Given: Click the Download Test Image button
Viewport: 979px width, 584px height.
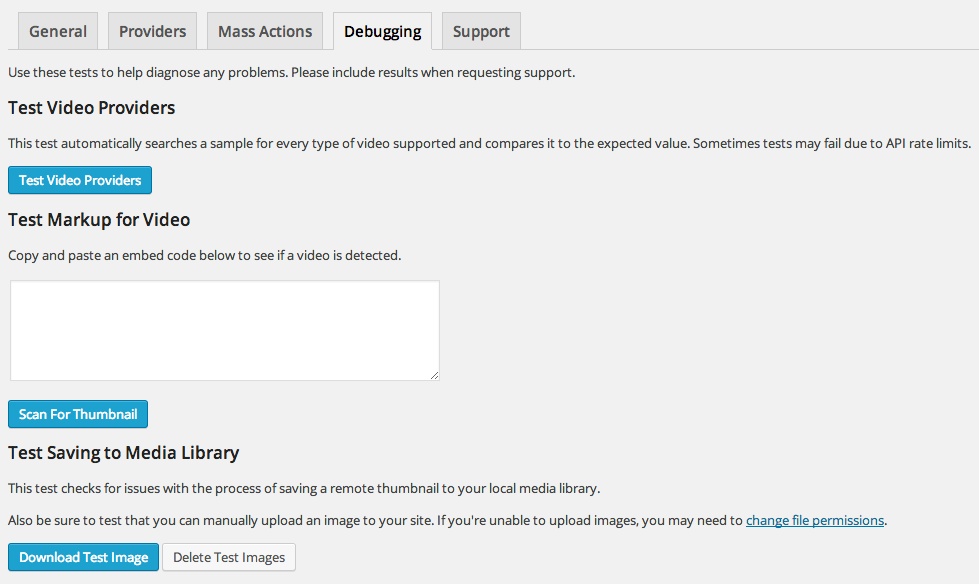Looking at the screenshot, I should [84, 557].
